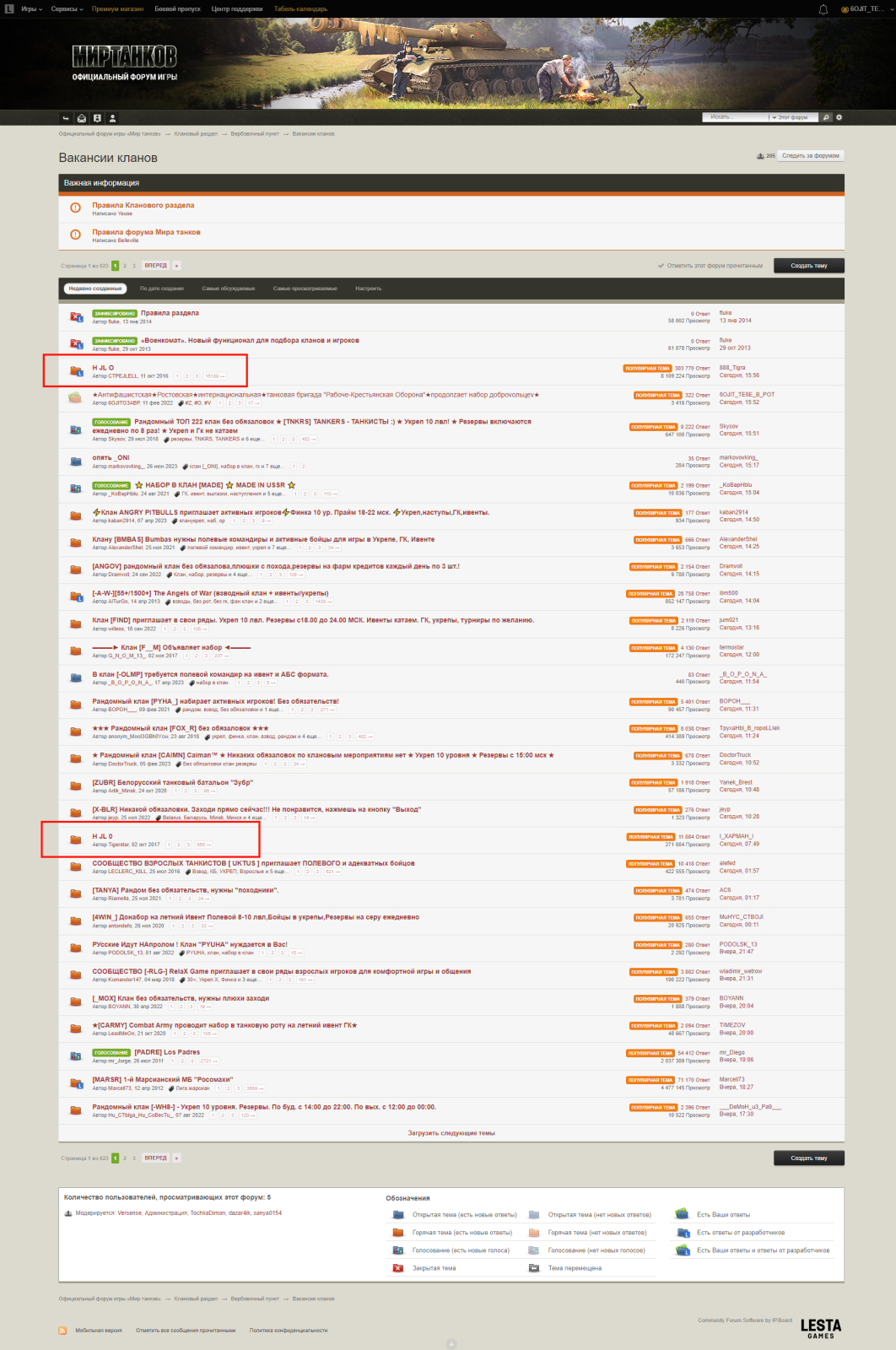Click hot folder icon of ANGRY PITBULLS topic

tap(75, 516)
